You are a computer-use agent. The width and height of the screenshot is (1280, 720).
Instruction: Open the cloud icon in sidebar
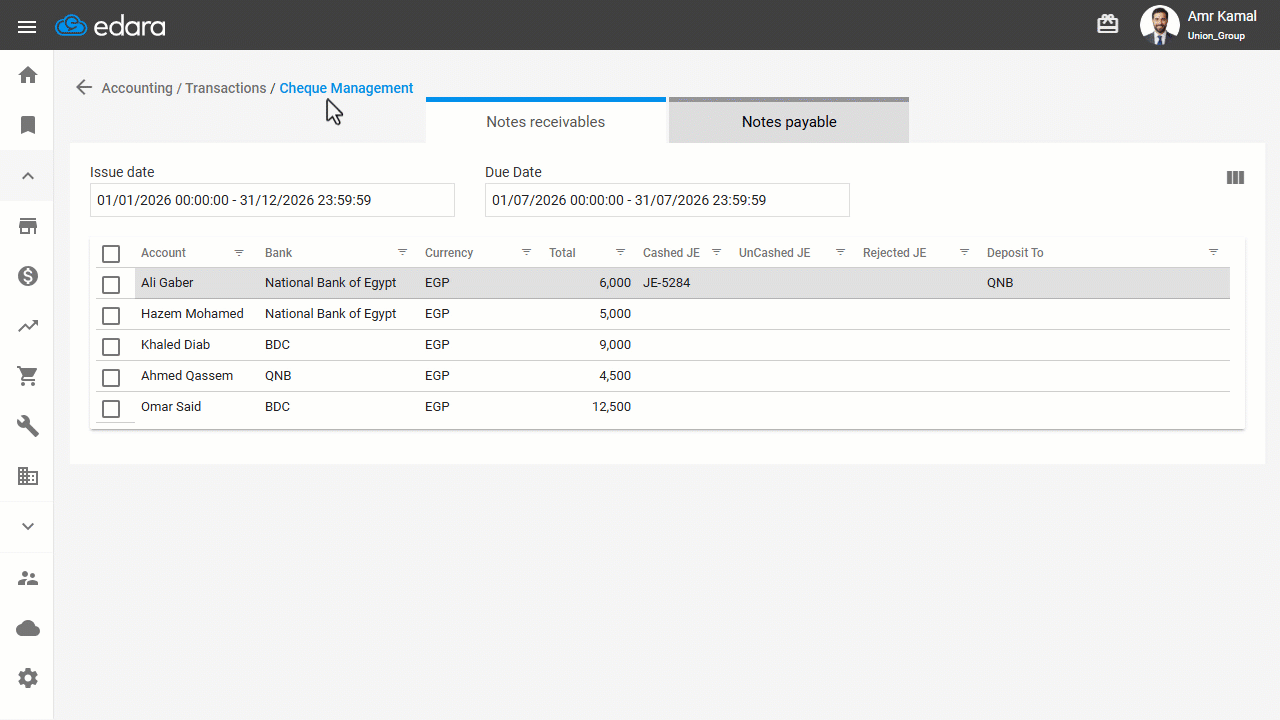pyautogui.click(x=28, y=628)
